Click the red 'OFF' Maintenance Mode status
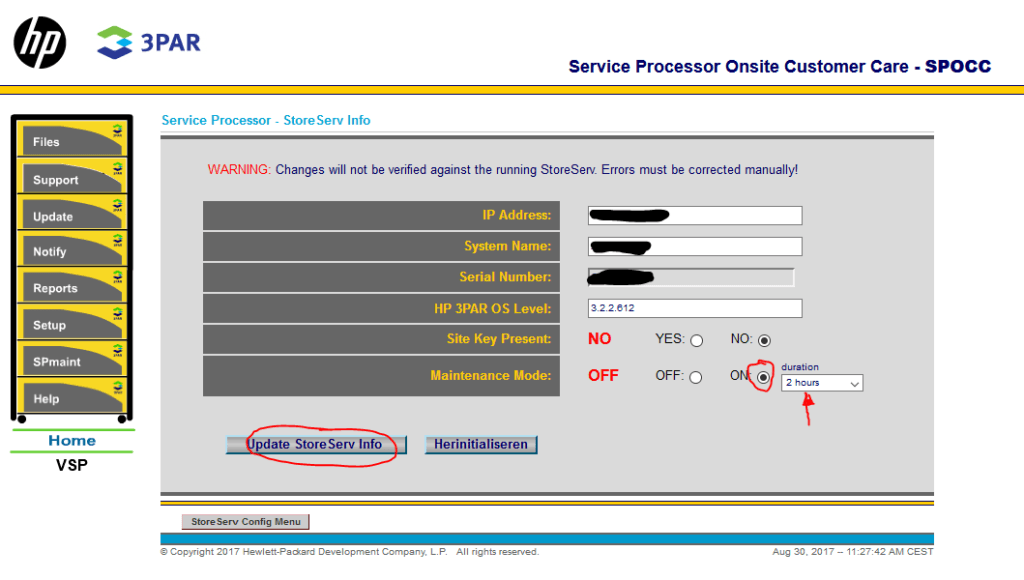 603,376
